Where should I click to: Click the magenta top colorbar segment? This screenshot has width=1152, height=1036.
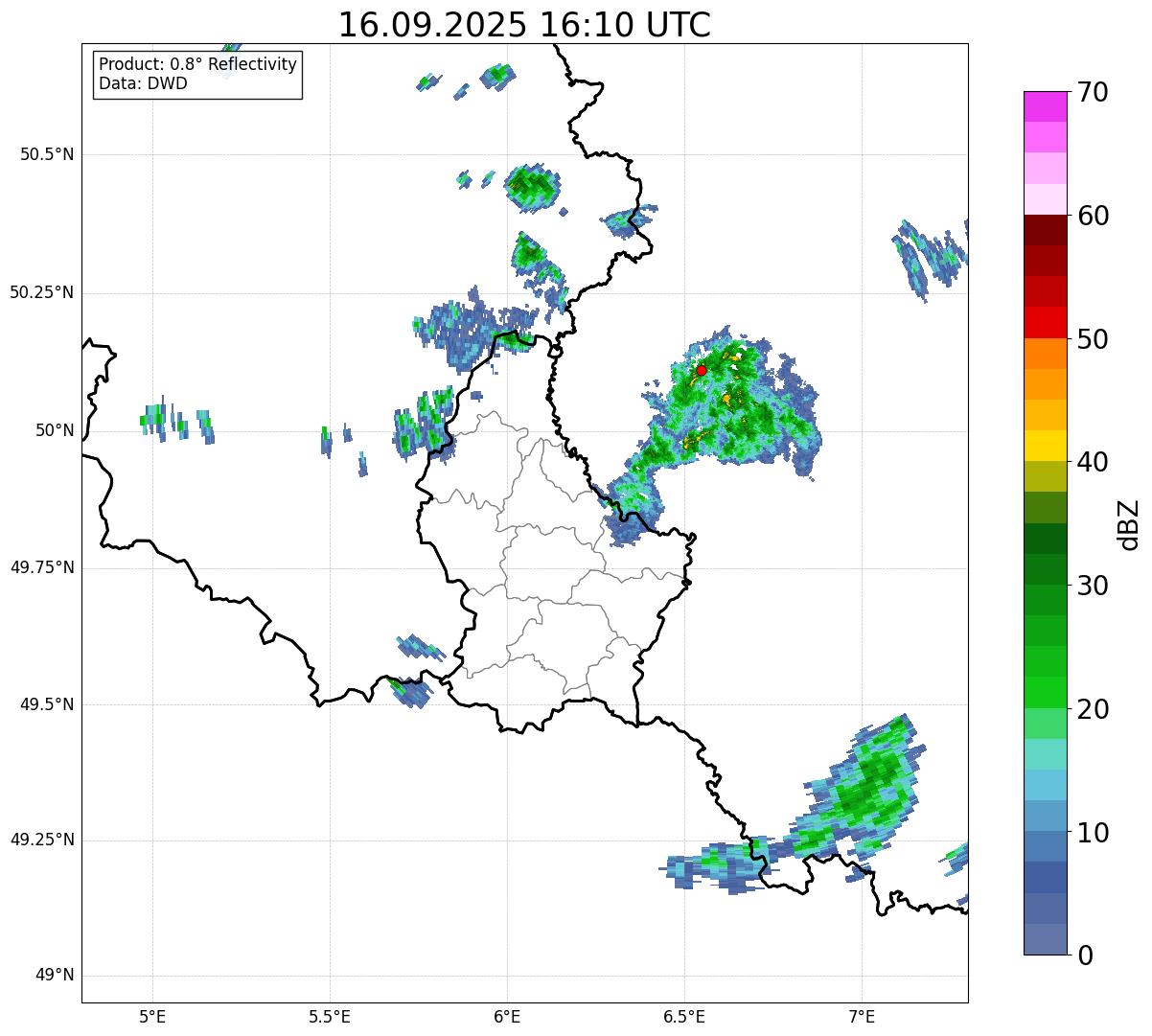point(1050,106)
